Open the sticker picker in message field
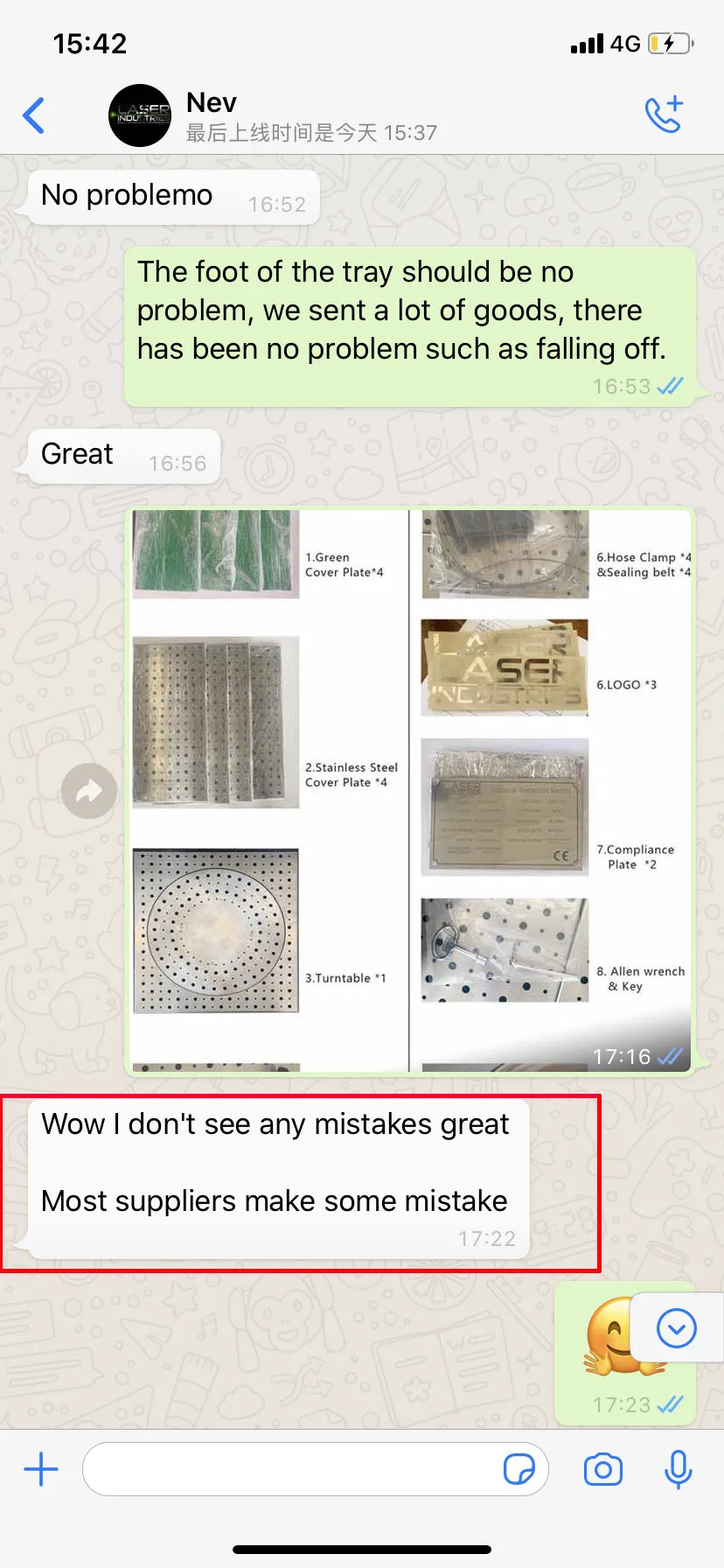Image resolution: width=724 pixels, height=1568 pixels. (x=519, y=1469)
